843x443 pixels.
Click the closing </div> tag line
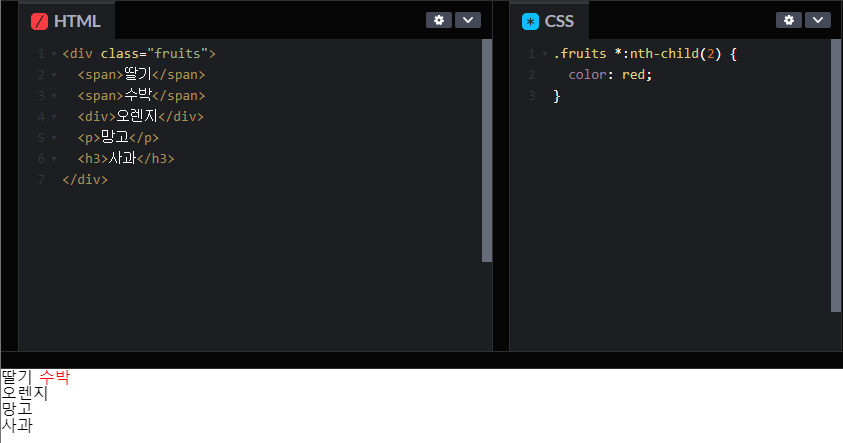click(x=85, y=180)
